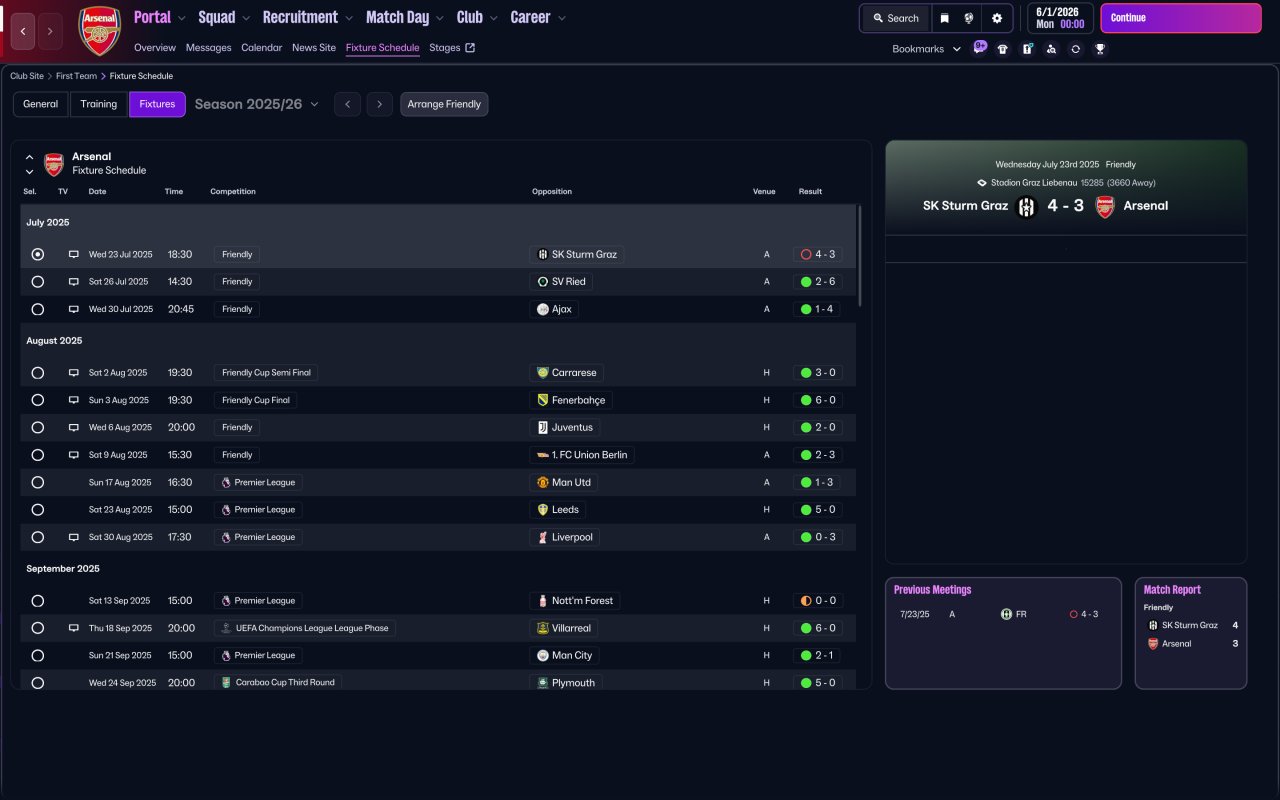Switch to the Training tab

click(x=99, y=104)
